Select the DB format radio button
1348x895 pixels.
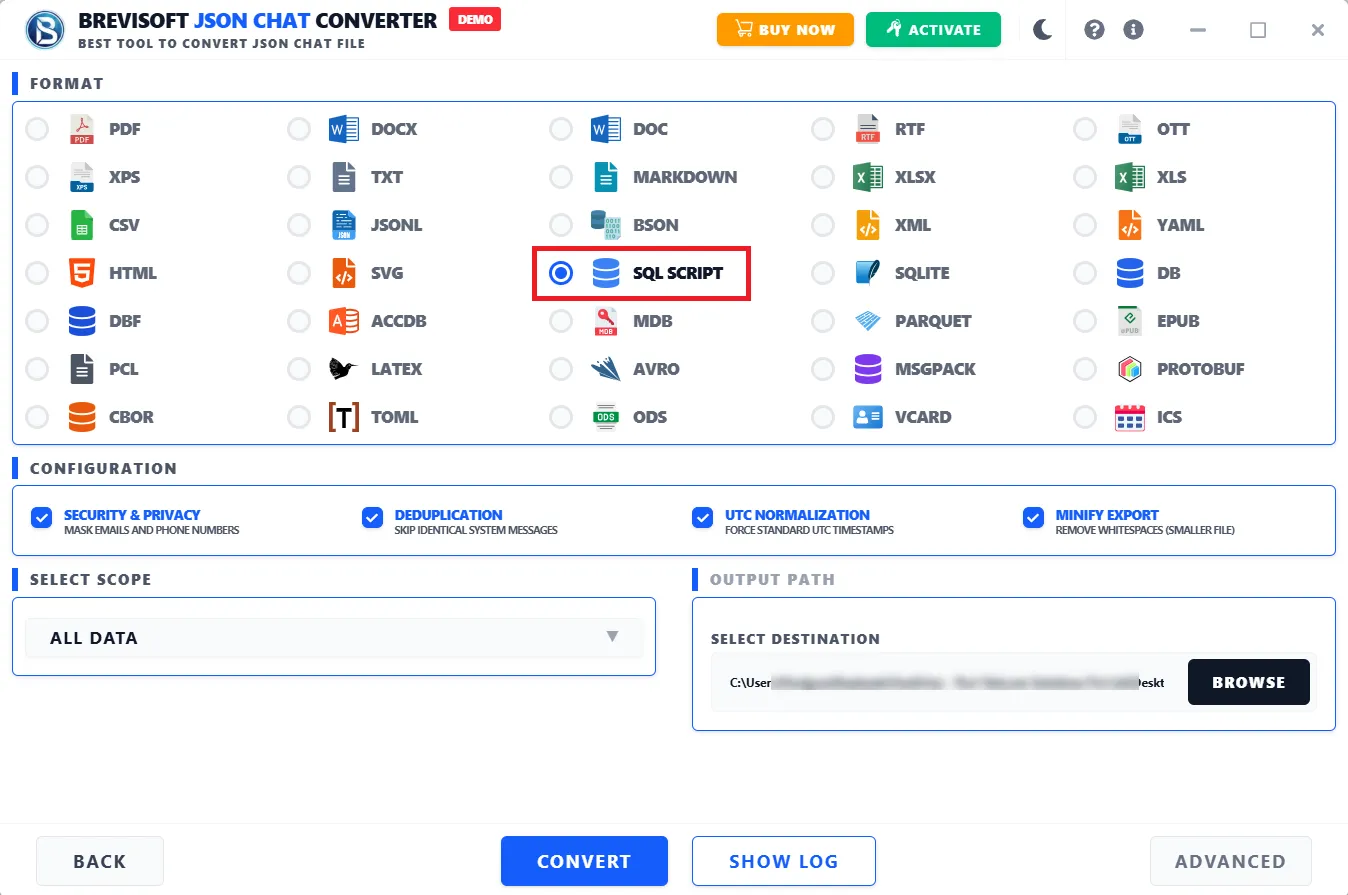click(x=1085, y=273)
